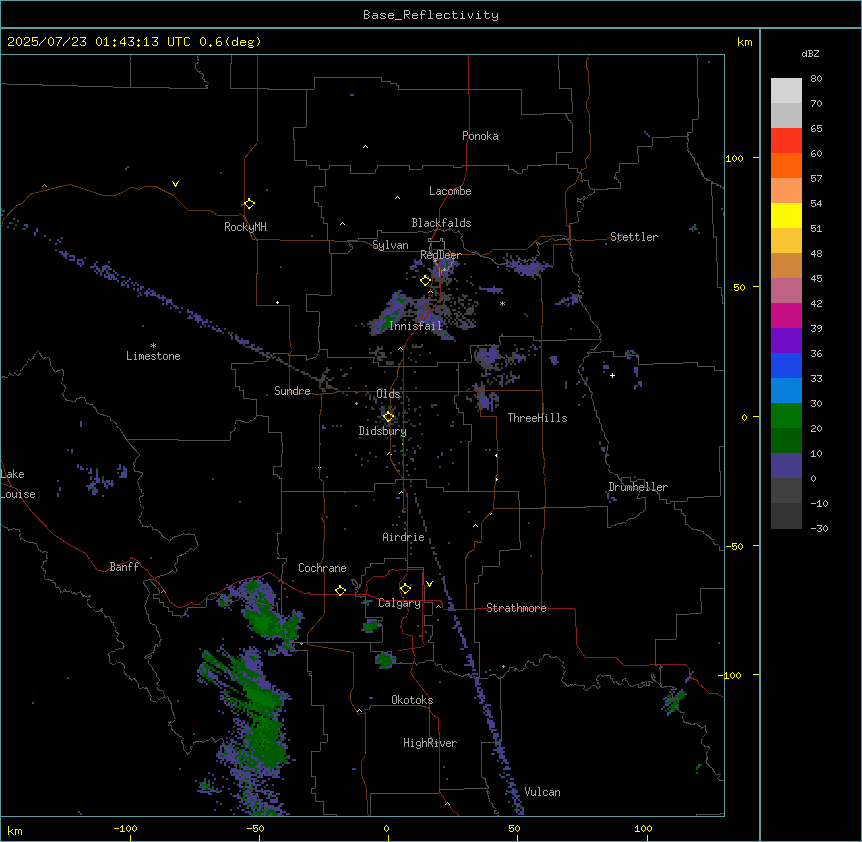The width and height of the screenshot is (862, 842).
Task: Click the 2025/07/23 01:43:13 UTC timestamp
Action: [98, 42]
